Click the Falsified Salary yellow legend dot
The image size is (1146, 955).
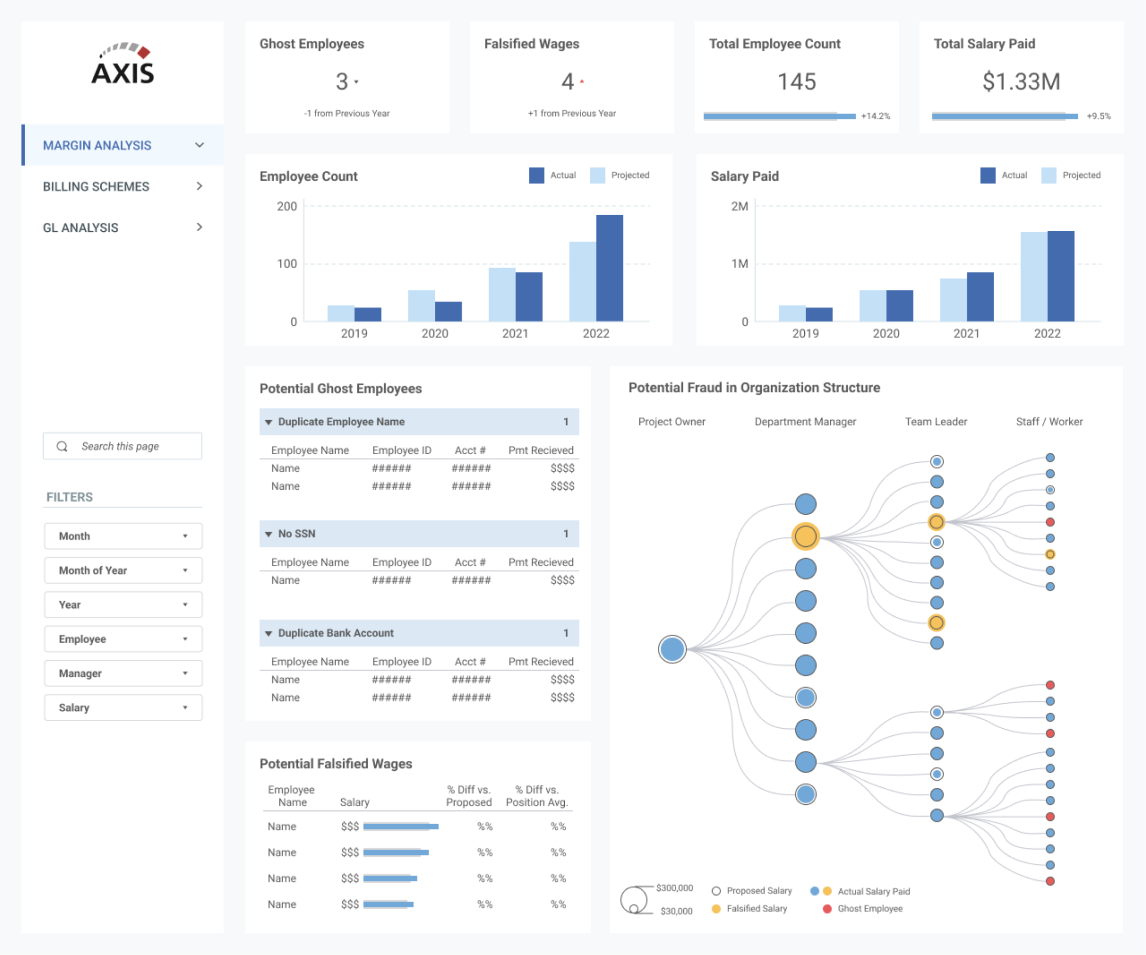click(x=716, y=909)
